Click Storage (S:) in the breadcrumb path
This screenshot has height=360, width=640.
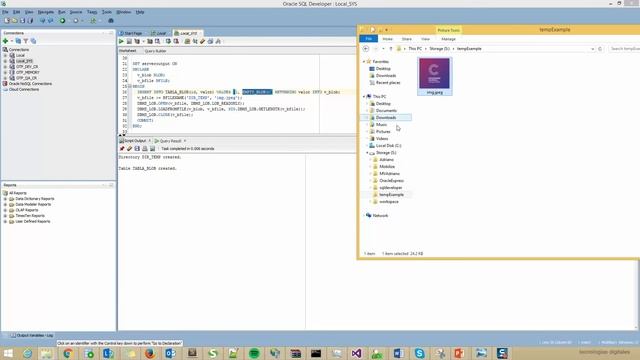coord(439,49)
